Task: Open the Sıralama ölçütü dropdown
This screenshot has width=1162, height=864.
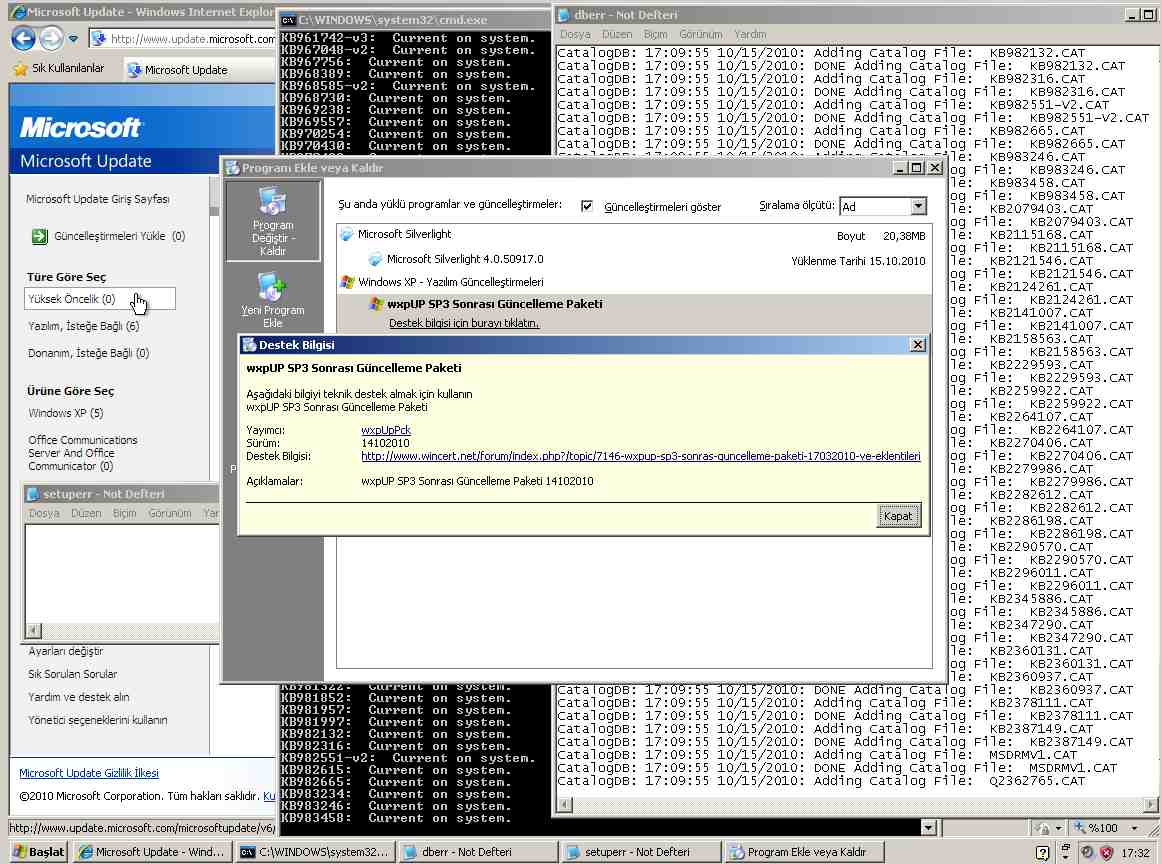Action: coord(918,206)
